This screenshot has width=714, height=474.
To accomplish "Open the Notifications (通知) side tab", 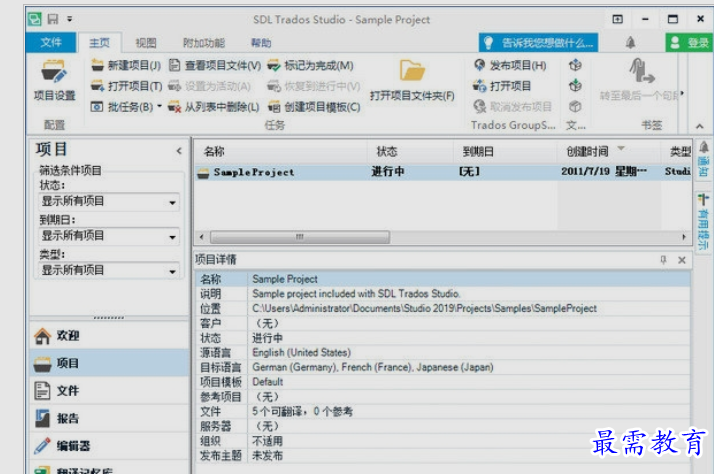I will [x=704, y=159].
